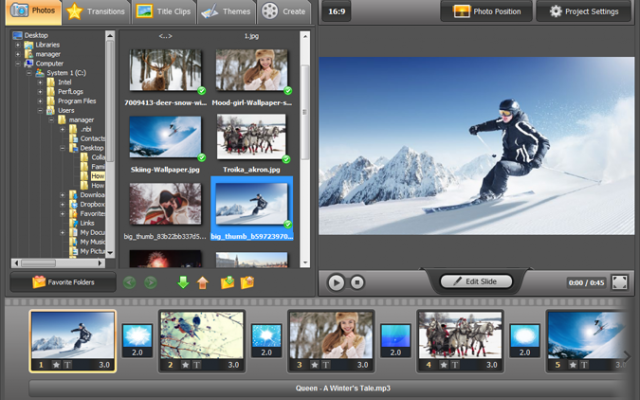Screen dimensions: 640x400
Task: Select slide 2 bird in timeline
Action: (202, 341)
